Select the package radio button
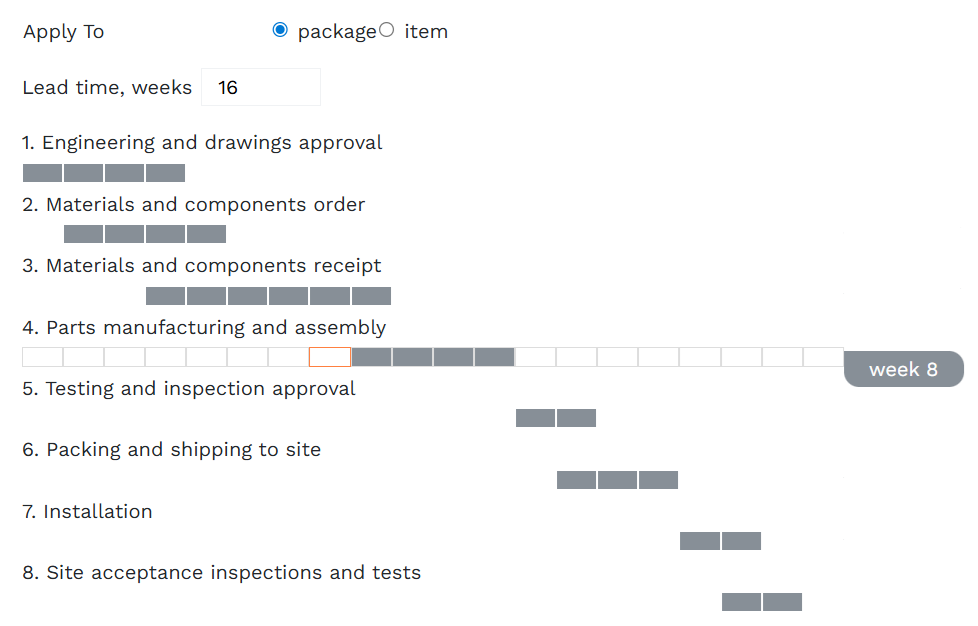 [x=280, y=30]
